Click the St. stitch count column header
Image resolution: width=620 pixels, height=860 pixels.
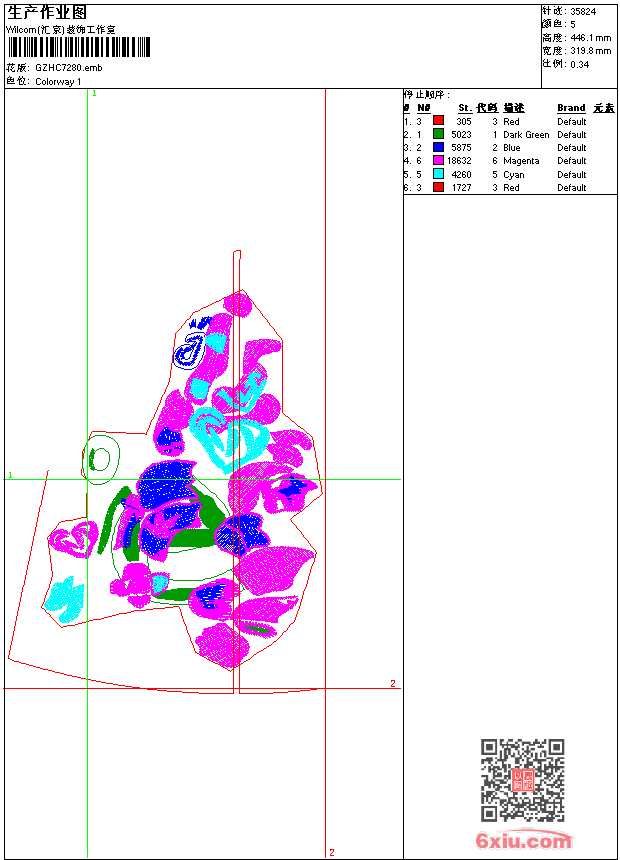pyautogui.click(x=465, y=108)
